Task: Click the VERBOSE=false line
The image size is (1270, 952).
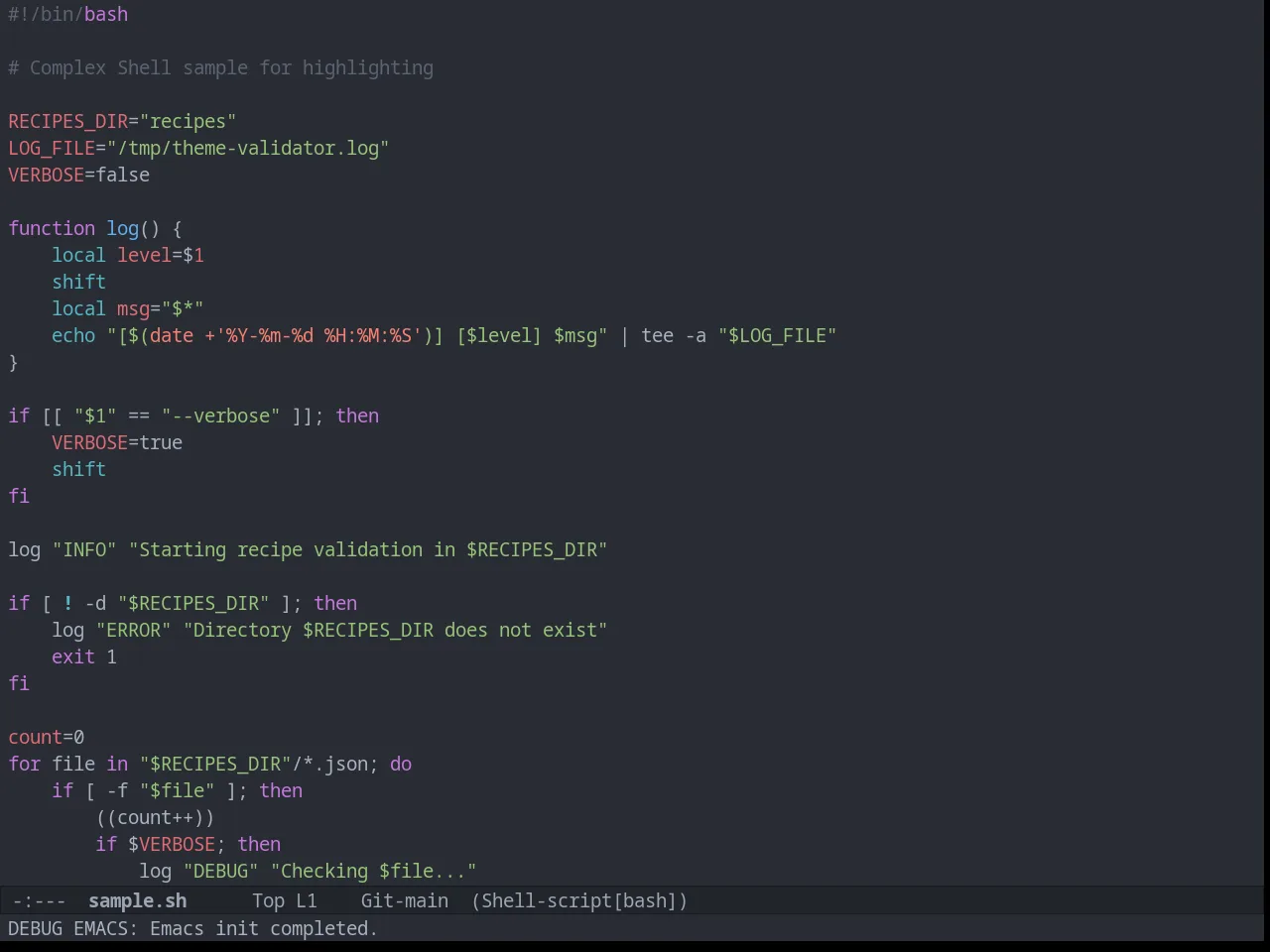Action: pyautogui.click(x=78, y=175)
